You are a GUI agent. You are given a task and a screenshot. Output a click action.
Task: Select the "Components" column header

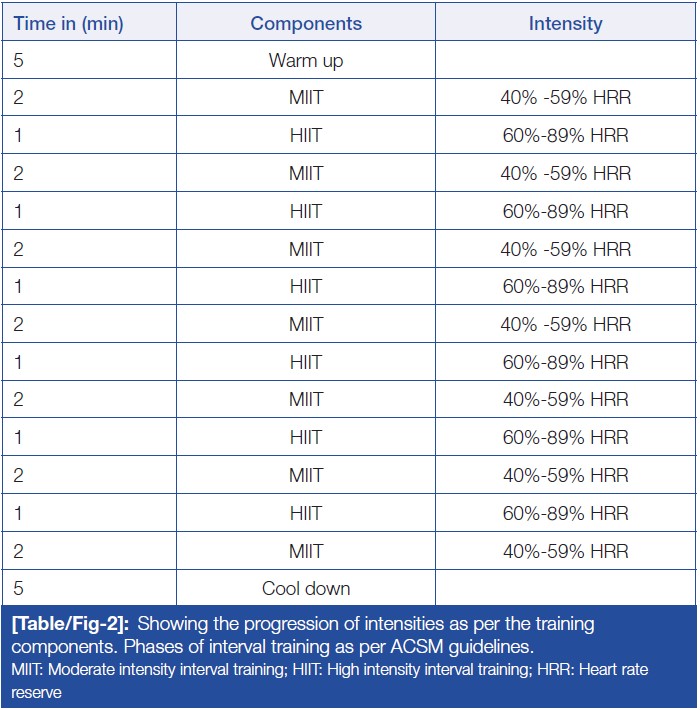click(x=306, y=23)
